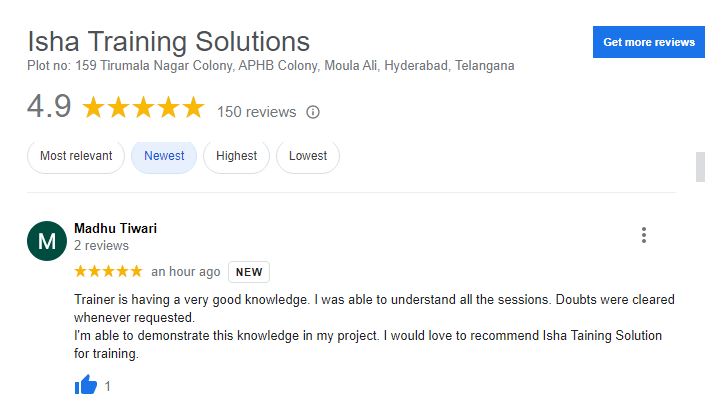
Task: Click Madhu Tiwari's green M avatar
Action: 47,241
